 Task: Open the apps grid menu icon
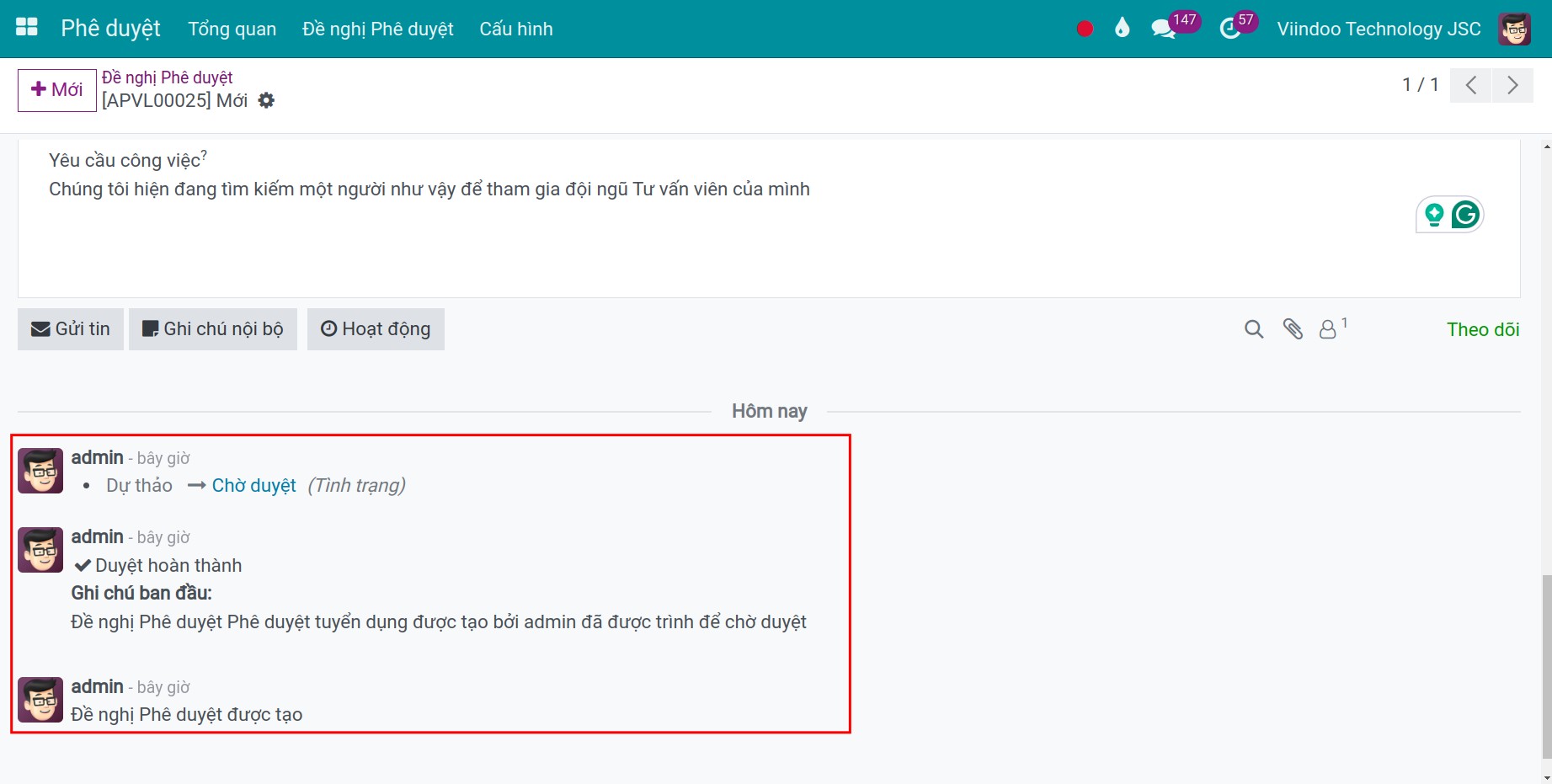(x=27, y=28)
